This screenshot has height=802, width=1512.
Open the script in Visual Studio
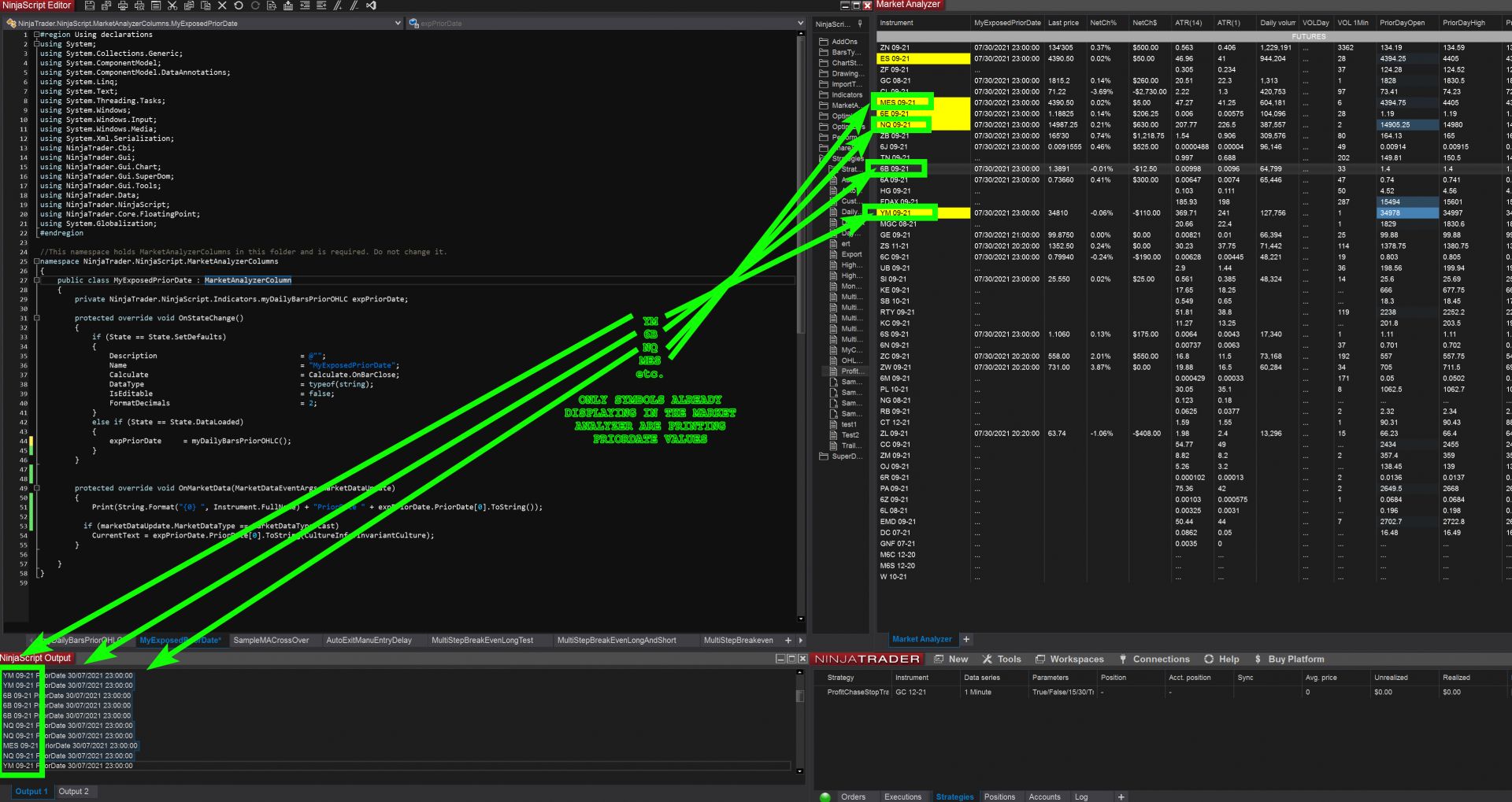tap(371, 6)
